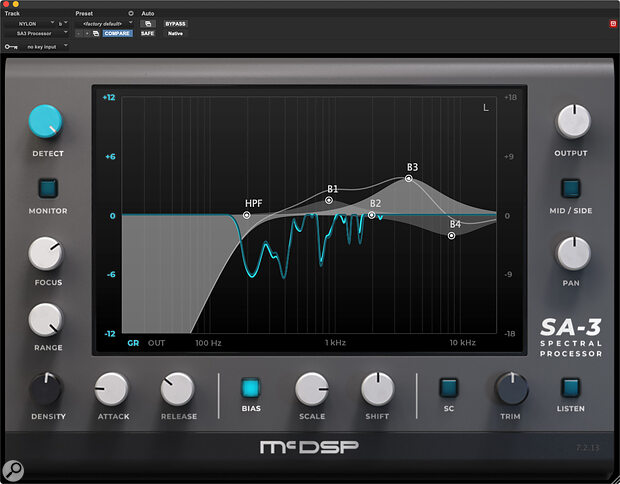Click the RANGE knob
The height and width of the screenshot is (484, 620).
45,319
